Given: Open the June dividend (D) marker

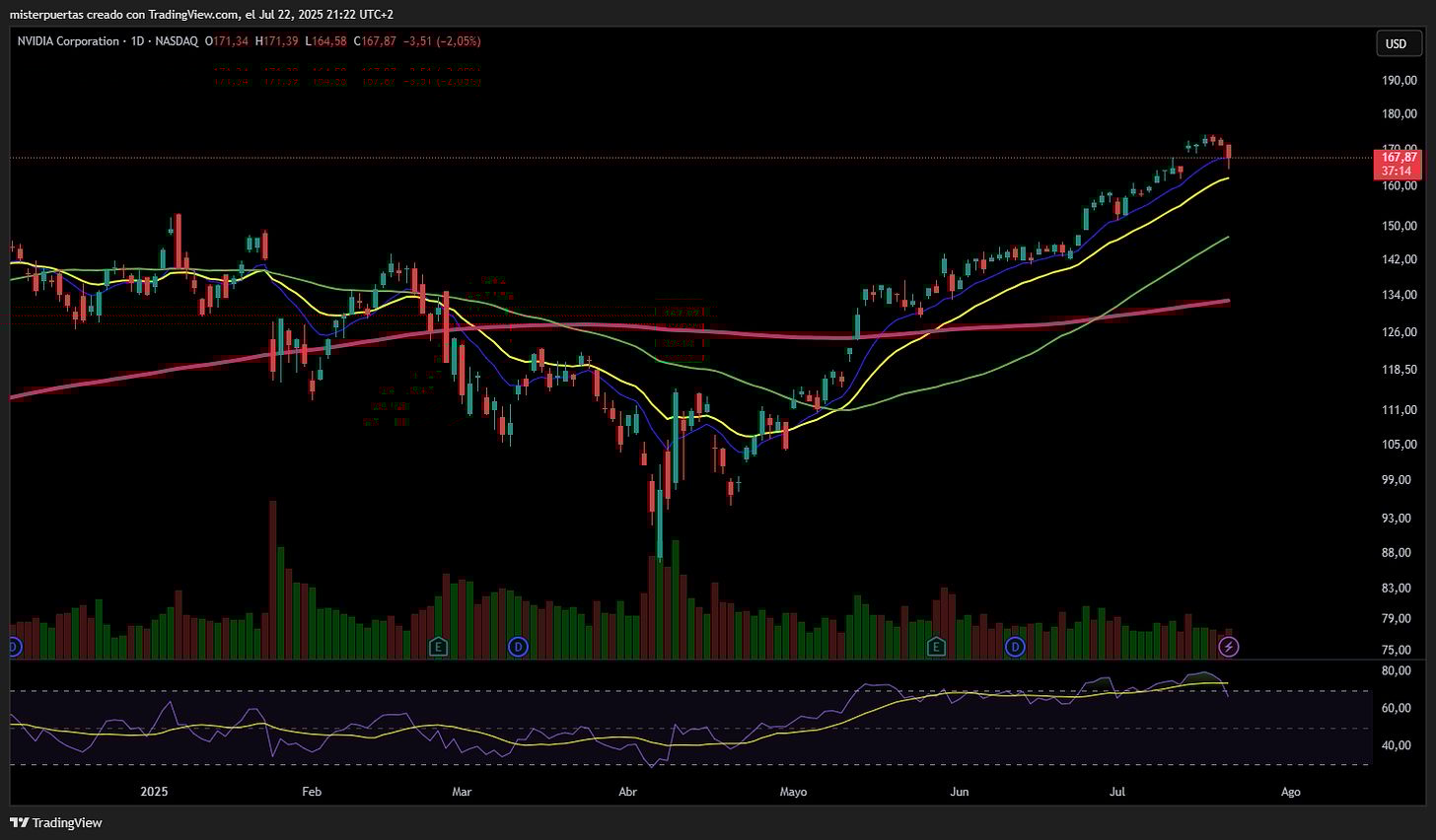Looking at the screenshot, I should point(1015,647).
